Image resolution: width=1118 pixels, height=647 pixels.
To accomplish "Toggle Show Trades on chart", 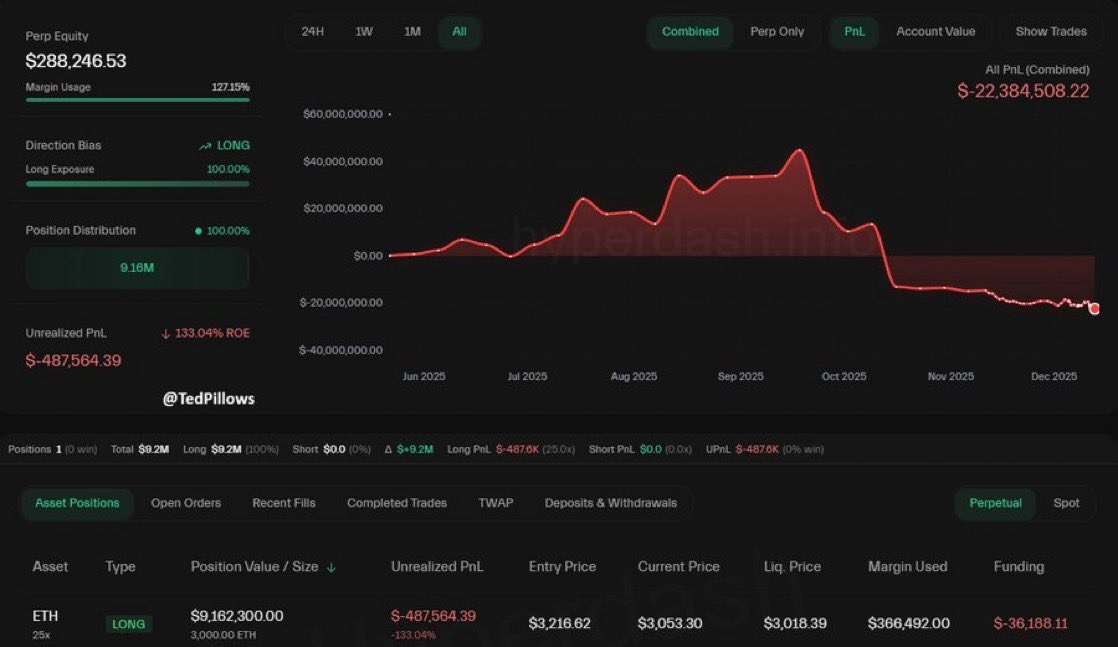I will (1051, 31).
